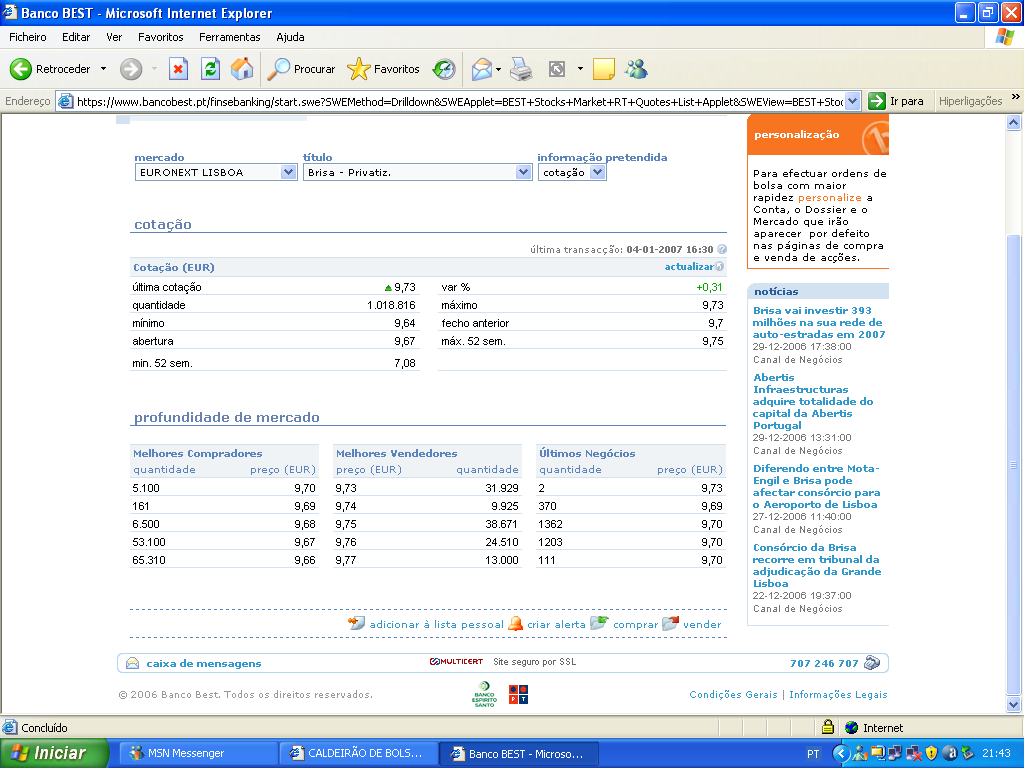
Task: Click the vertical scrollbar up arrow
Action: pyautogui.click(x=1014, y=122)
